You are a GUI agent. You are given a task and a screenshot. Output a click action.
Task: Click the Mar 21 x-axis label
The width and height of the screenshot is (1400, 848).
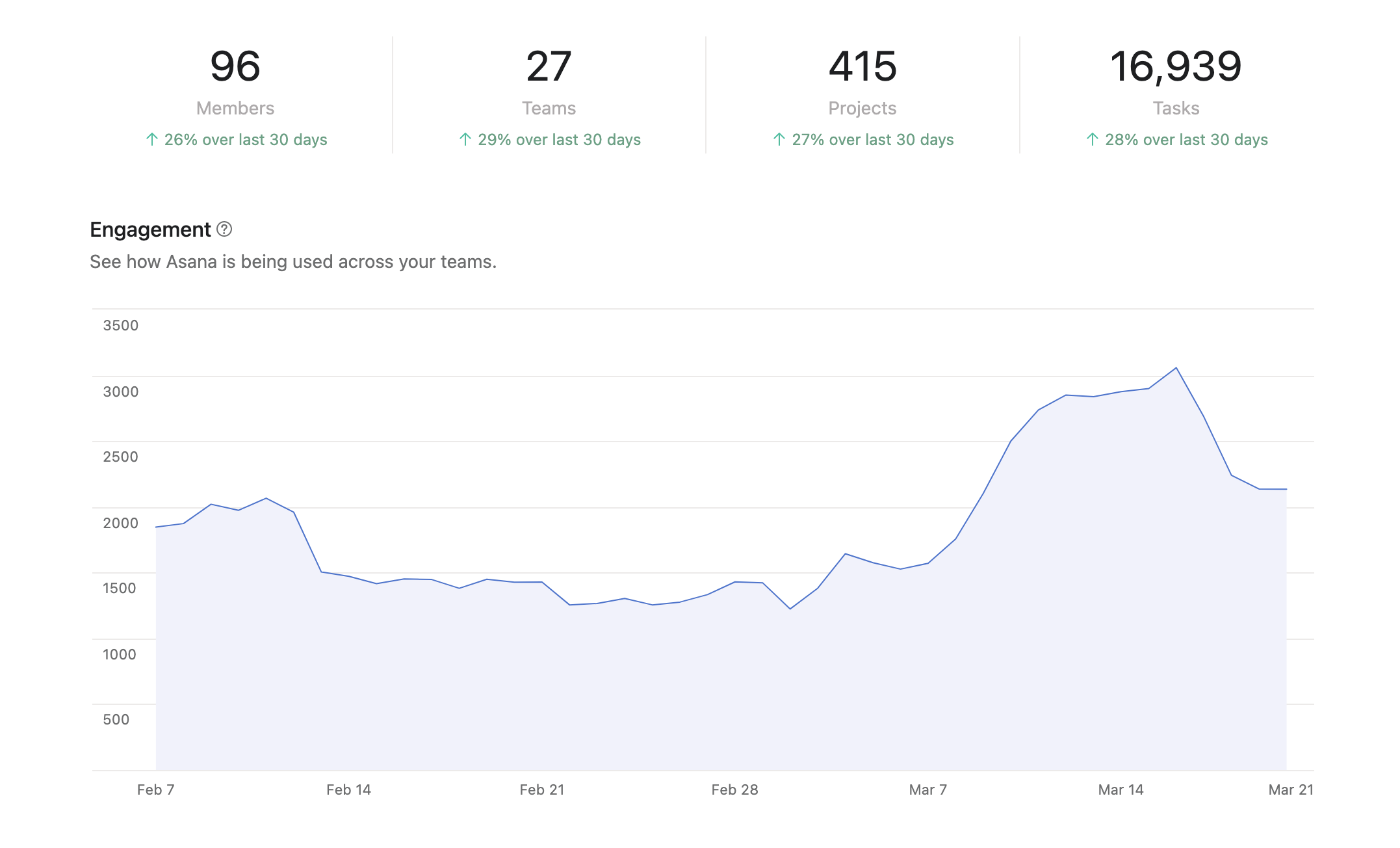[x=1291, y=790]
